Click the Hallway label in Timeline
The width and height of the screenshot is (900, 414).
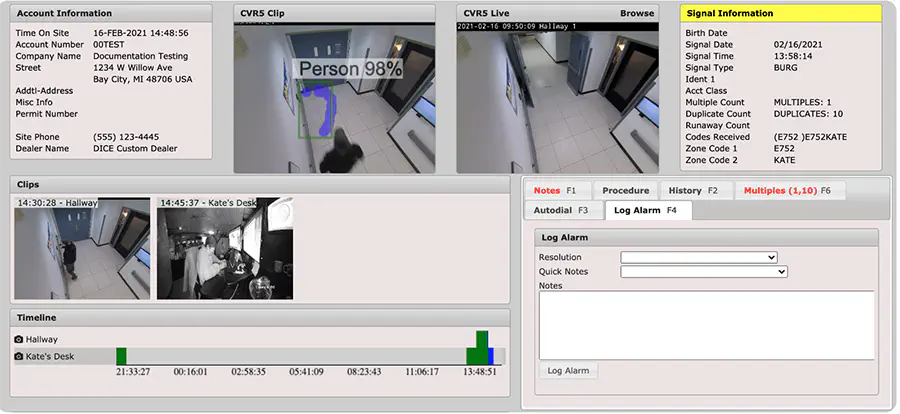(x=41, y=339)
